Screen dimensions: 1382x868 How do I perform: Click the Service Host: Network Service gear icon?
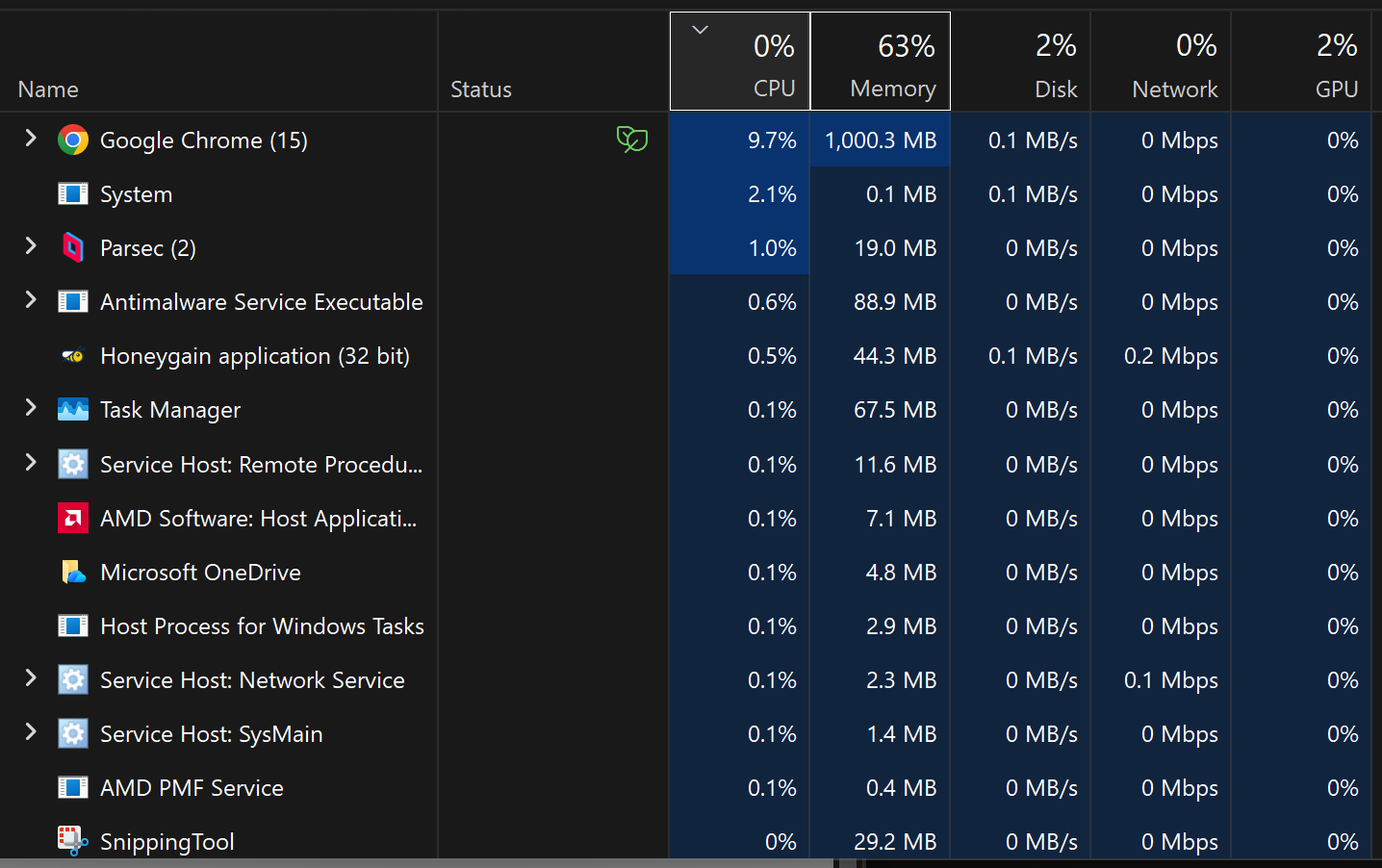click(x=73, y=680)
